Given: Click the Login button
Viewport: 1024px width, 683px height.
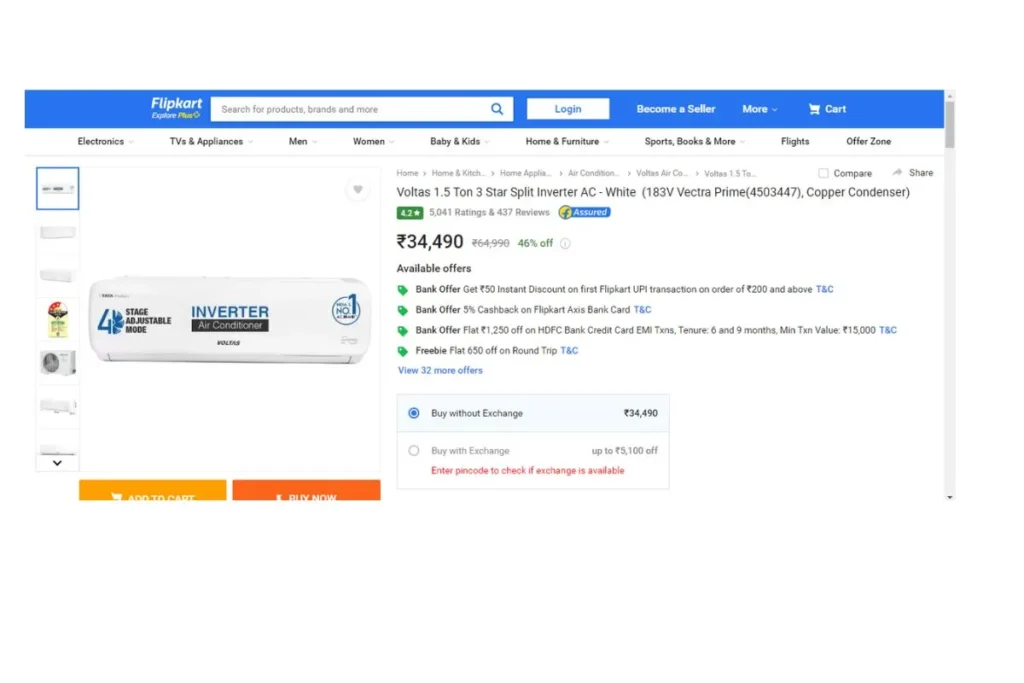Looking at the screenshot, I should [568, 109].
